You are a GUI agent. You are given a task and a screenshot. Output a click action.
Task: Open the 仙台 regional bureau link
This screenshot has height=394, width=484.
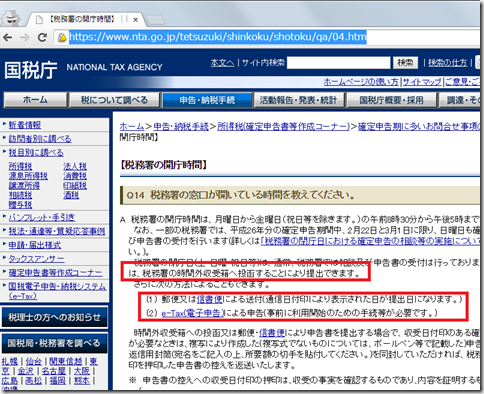[x=33, y=361]
